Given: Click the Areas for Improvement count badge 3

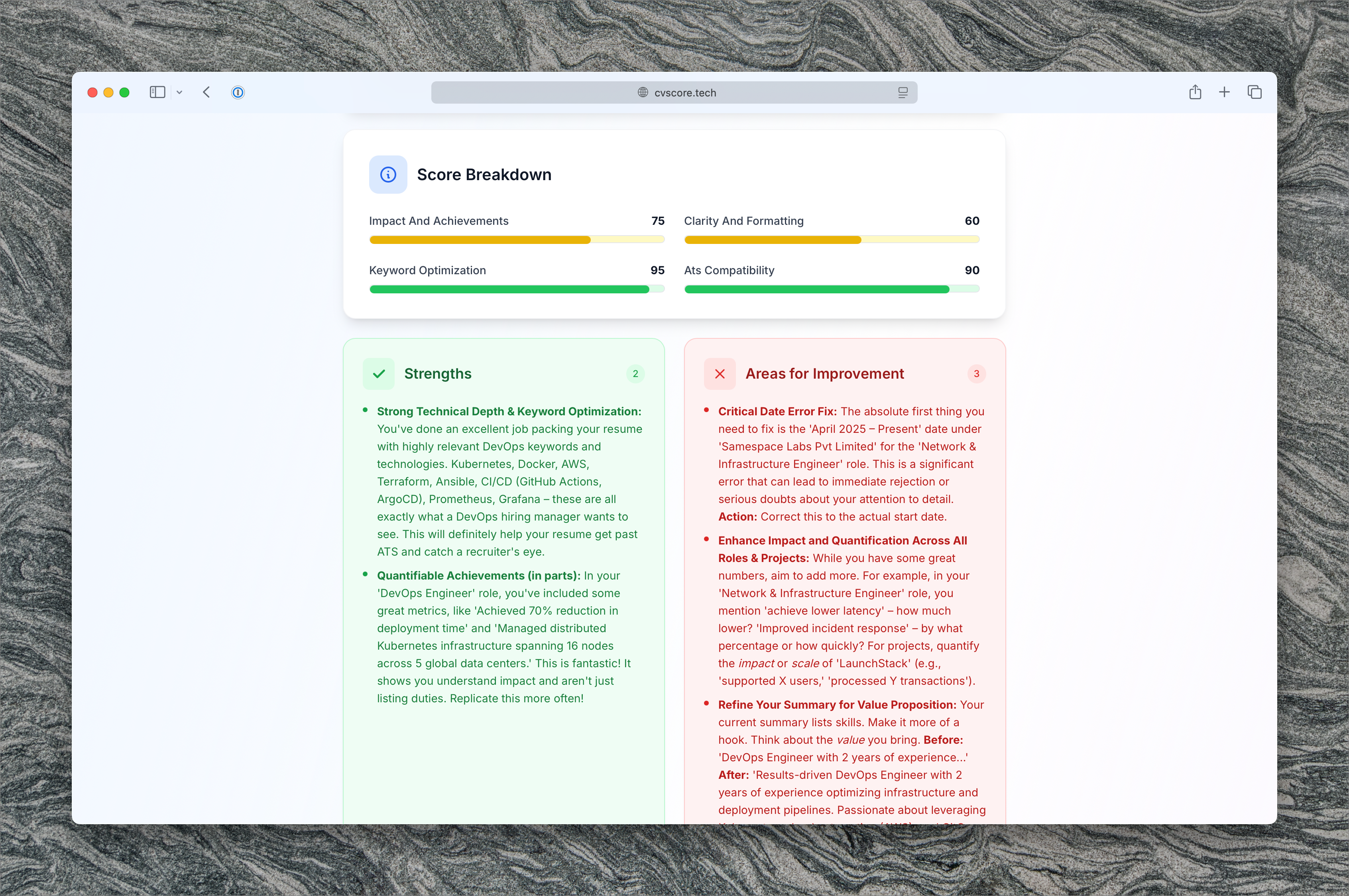Looking at the screenshot, I should tap(976, 374).
